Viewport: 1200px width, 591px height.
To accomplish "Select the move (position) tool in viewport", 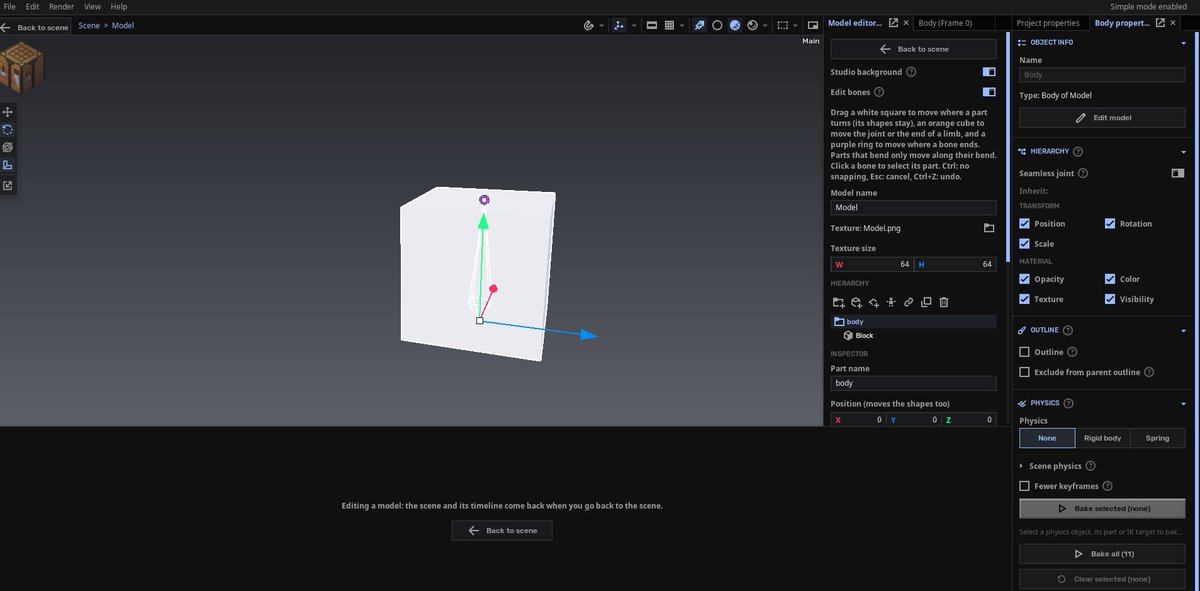I will [x=8, y=112].
